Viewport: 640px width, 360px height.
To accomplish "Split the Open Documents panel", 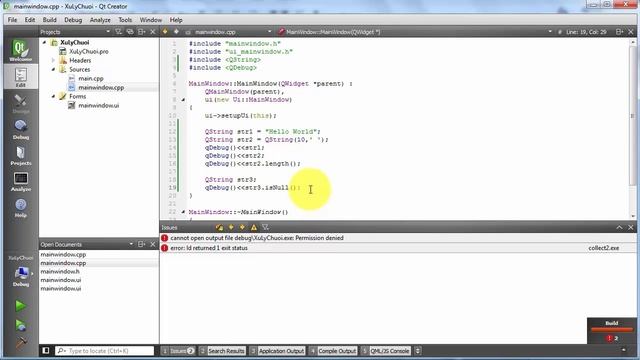I will [141, 244].
